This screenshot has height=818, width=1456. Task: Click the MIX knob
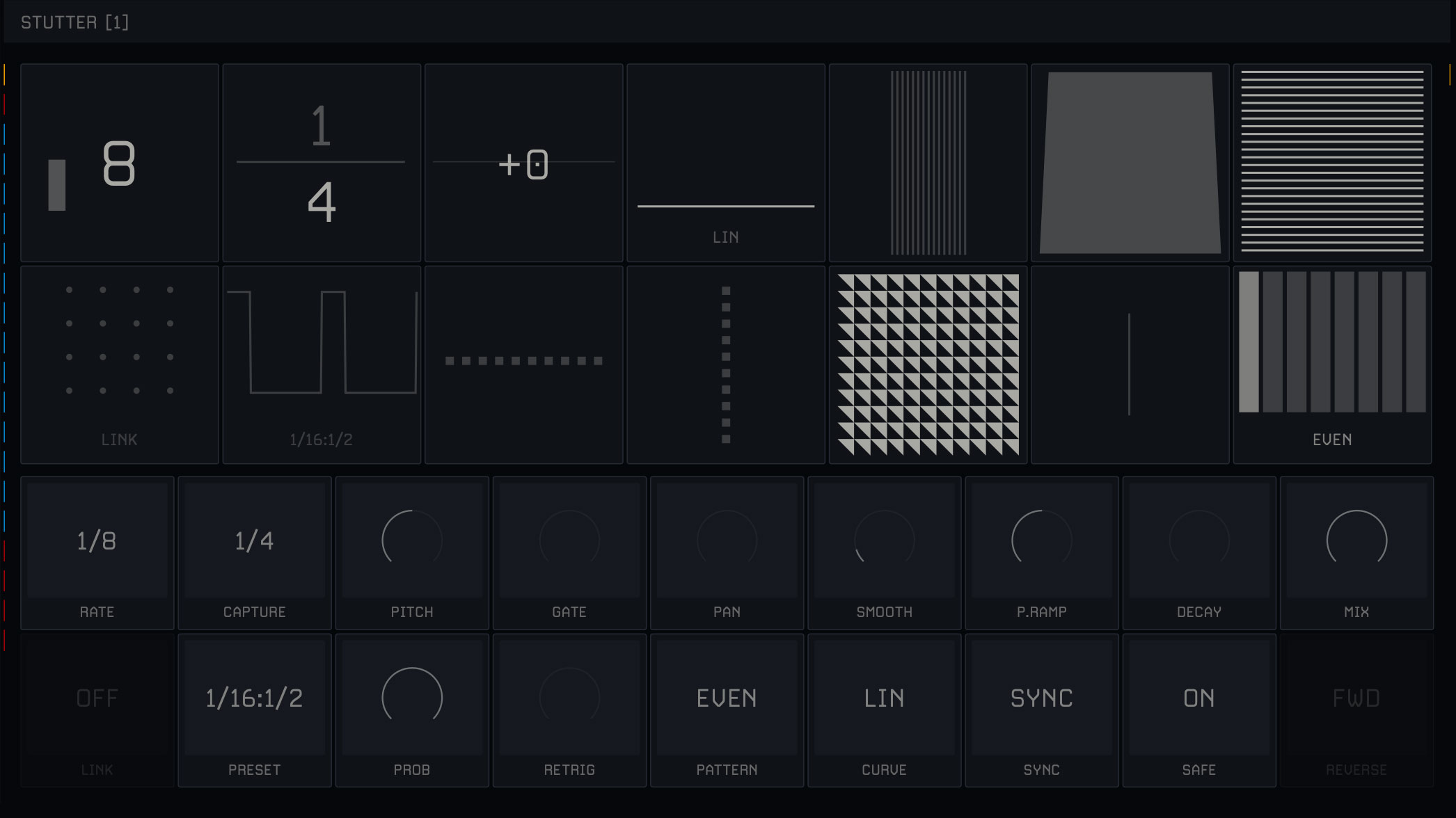(1356, 540)
